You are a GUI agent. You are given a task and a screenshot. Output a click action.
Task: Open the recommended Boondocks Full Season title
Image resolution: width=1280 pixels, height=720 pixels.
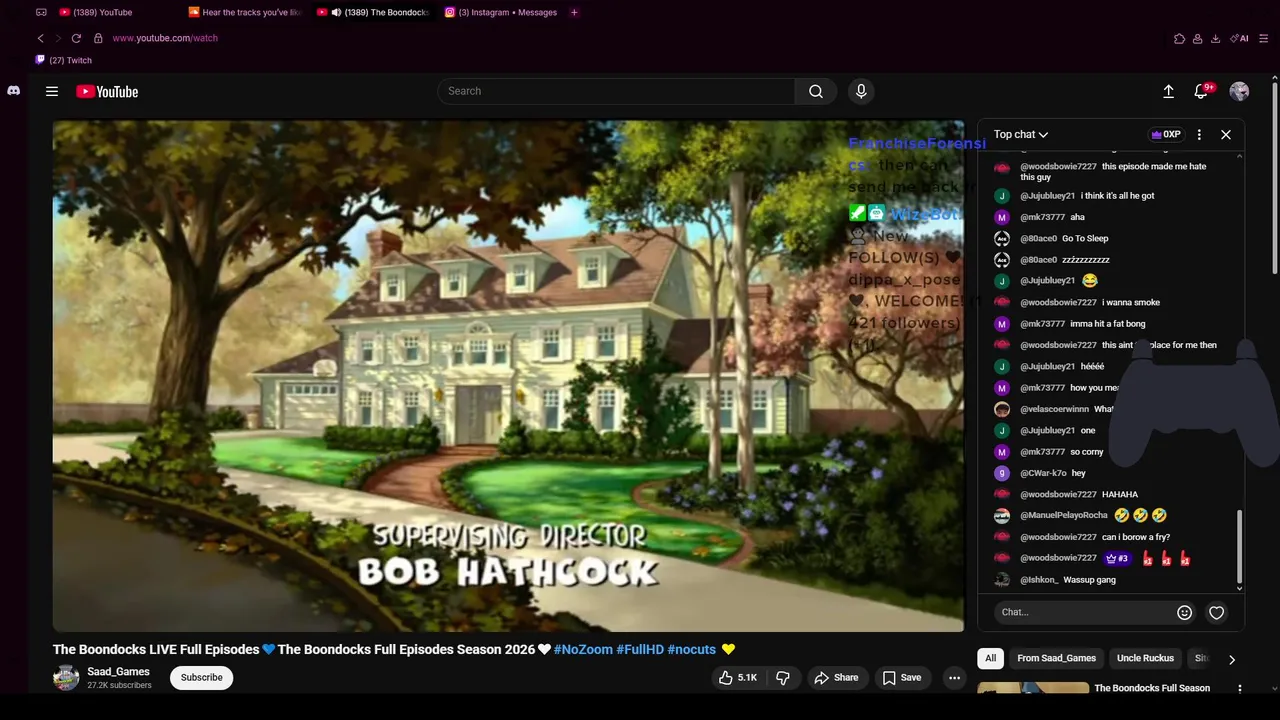(x=1152, y=688)
